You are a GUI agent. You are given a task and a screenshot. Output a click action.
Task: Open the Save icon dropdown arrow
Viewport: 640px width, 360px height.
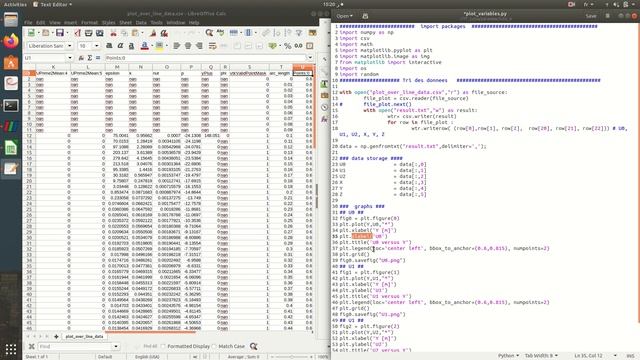pyautogui.click(x=67, y=33)
